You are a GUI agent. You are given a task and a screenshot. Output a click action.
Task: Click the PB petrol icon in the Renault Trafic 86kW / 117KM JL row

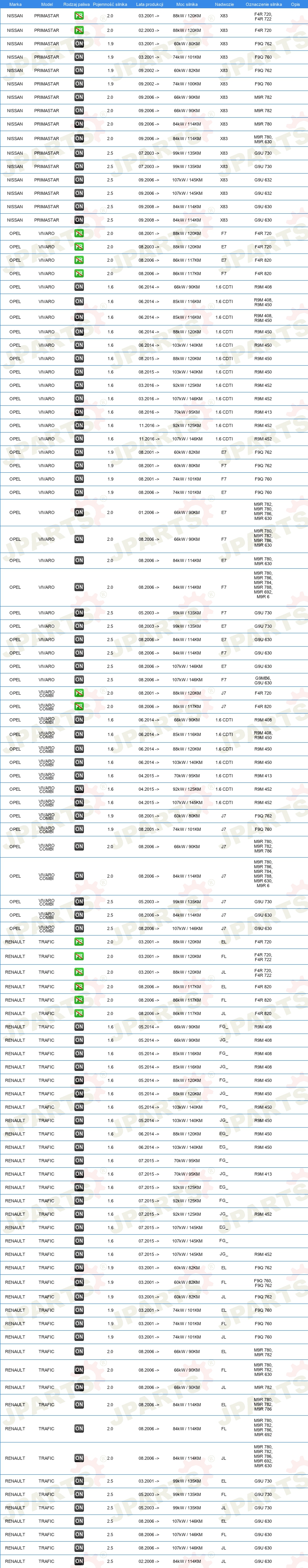pyautogui.click(x=79, y=1014)
